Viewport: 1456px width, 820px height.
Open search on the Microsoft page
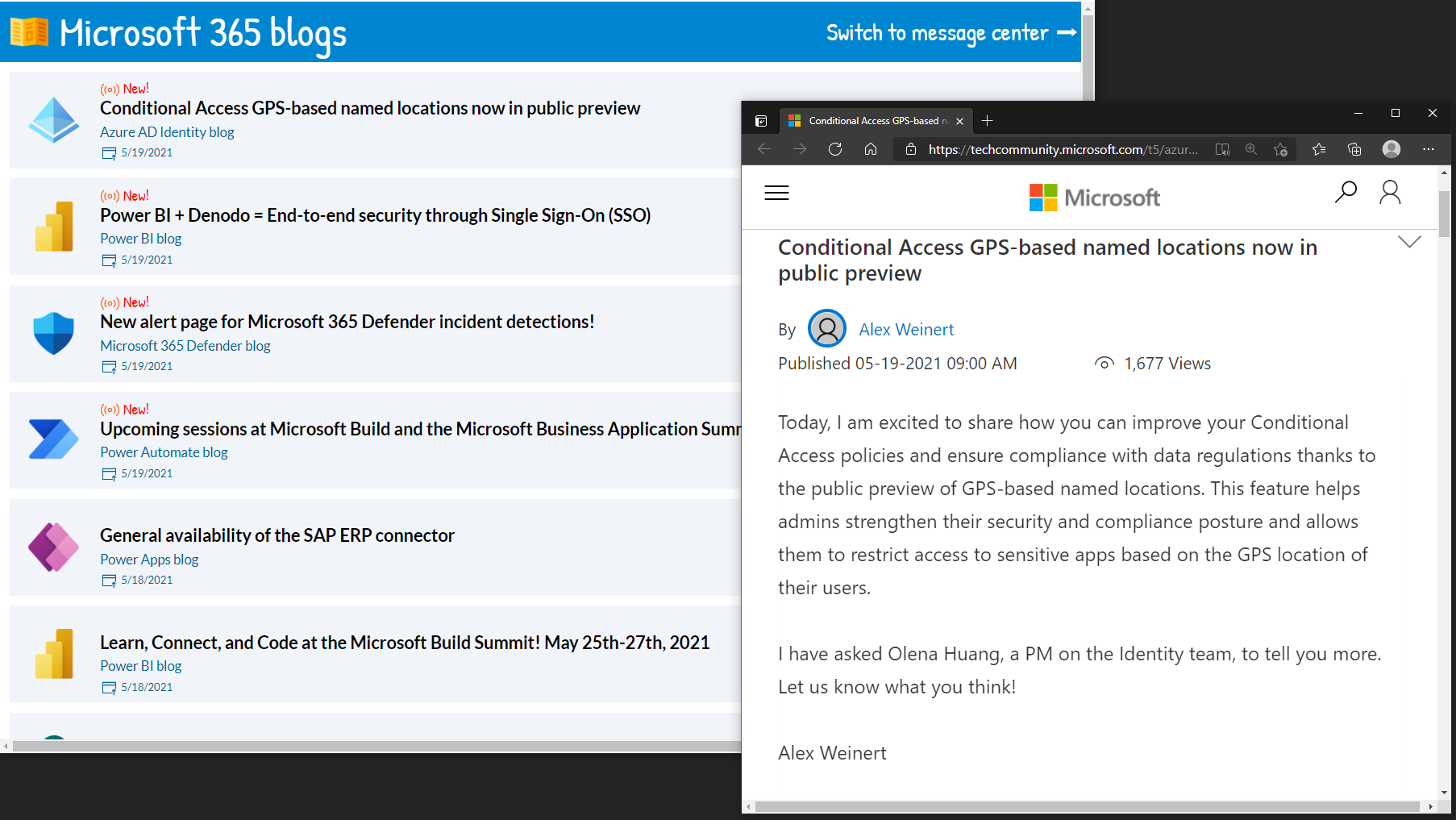pos(1346,192)
